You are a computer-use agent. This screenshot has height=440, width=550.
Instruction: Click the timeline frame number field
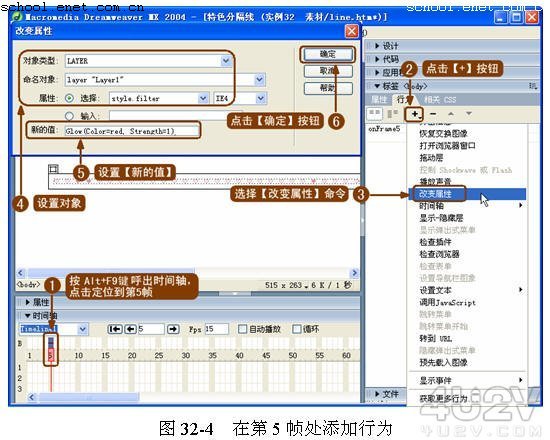pos(151,329)
